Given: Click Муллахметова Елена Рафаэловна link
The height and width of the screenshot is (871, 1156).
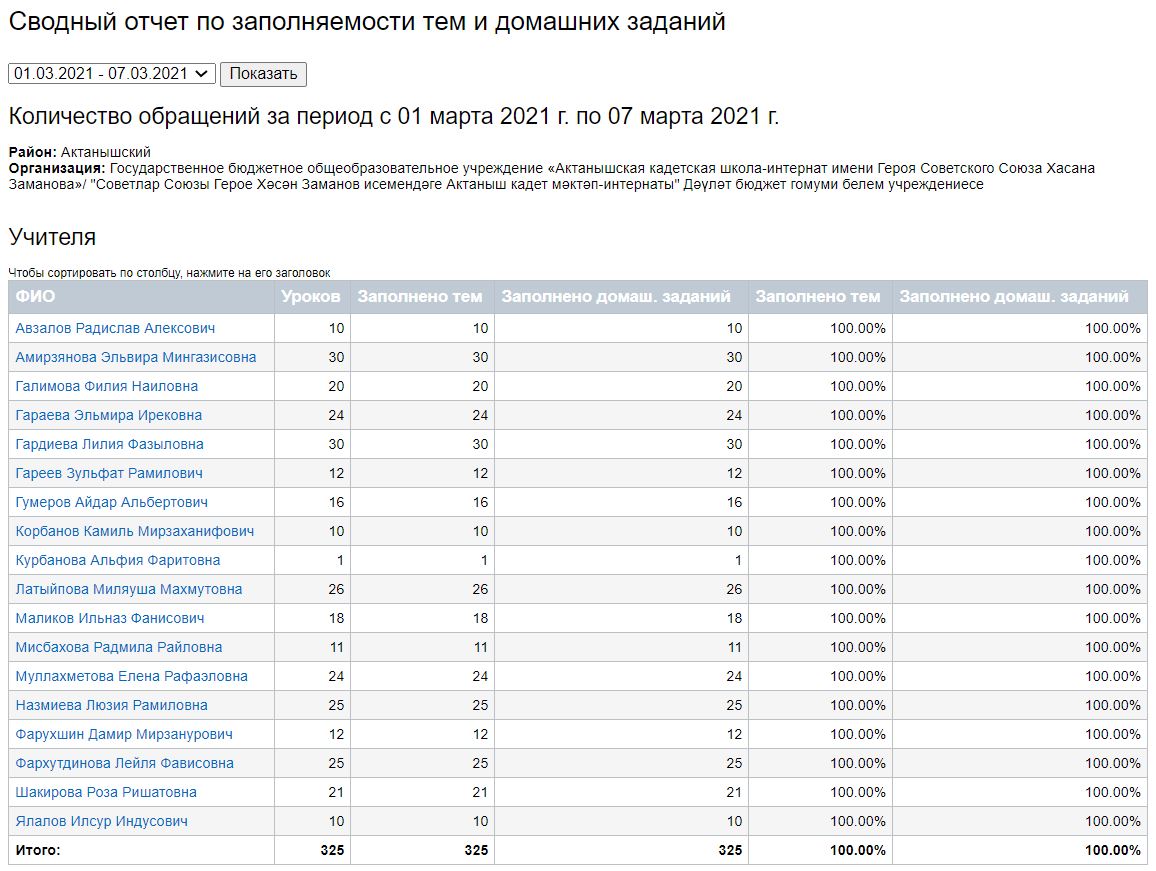Looking at the screenshot, I should click(132, 676).
